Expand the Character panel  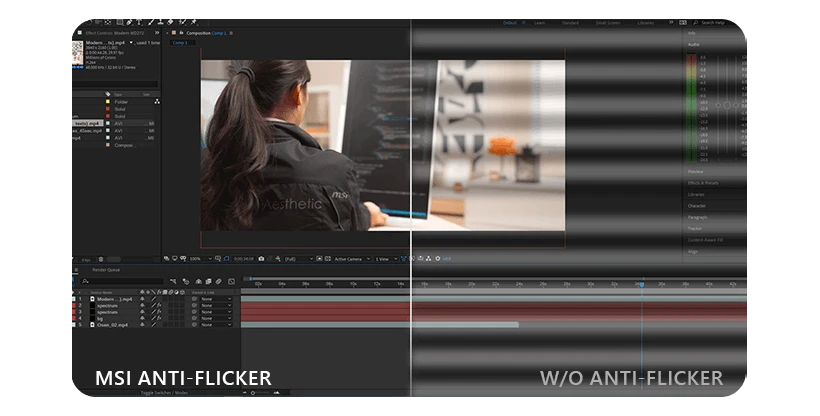coord(698,206)
